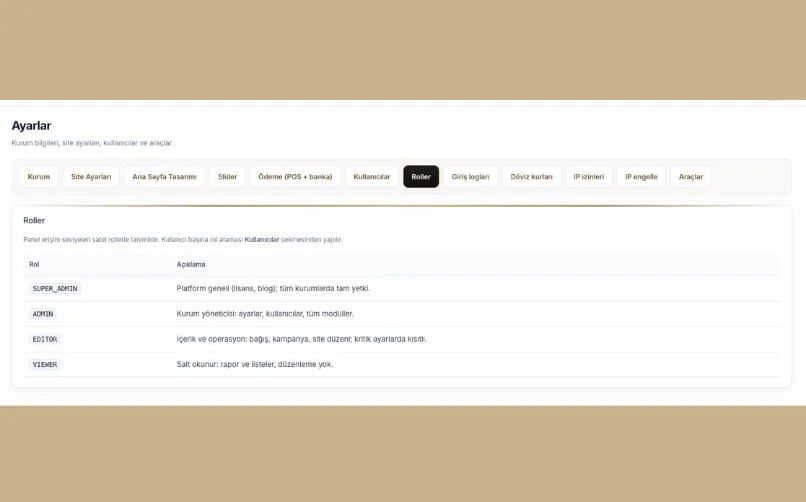The image size is (806, 502).
Task: Click the Ayarlar page heading
Action: coord(31,126)
